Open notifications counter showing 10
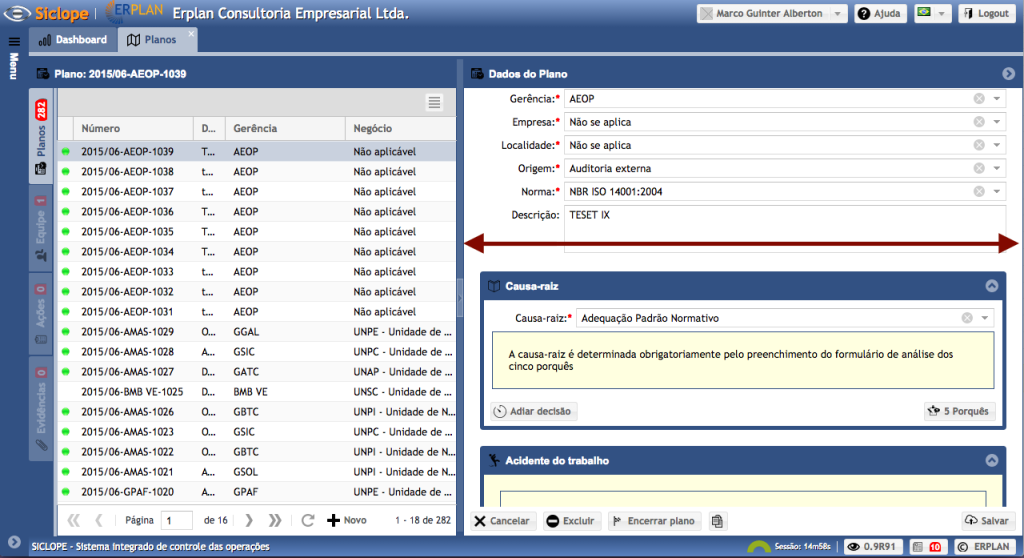This screenshot has height=558, width=1024. coord(927,547)
